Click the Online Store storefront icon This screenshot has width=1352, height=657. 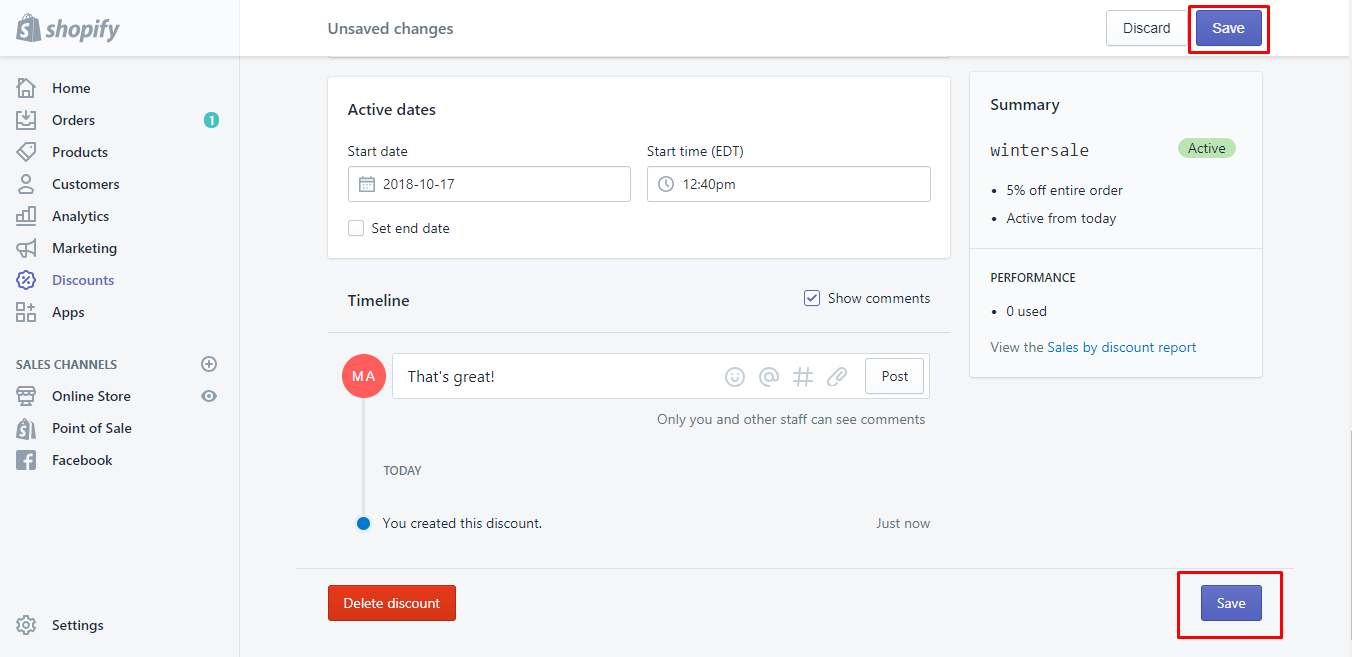tap(27, 396)
